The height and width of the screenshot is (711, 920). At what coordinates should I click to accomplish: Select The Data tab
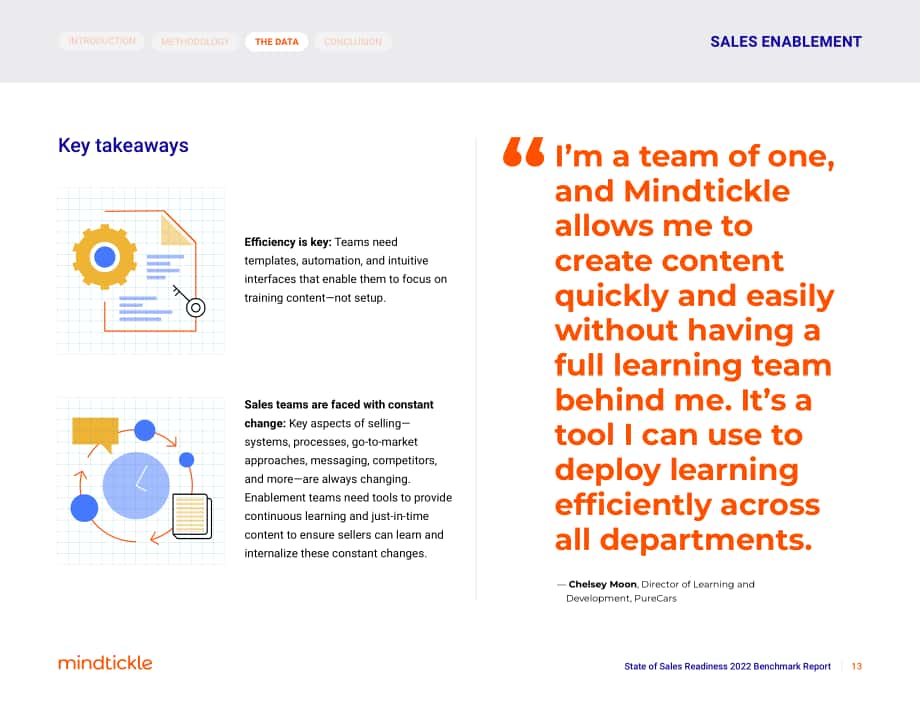pyautogui.click(x=277, y=42)
